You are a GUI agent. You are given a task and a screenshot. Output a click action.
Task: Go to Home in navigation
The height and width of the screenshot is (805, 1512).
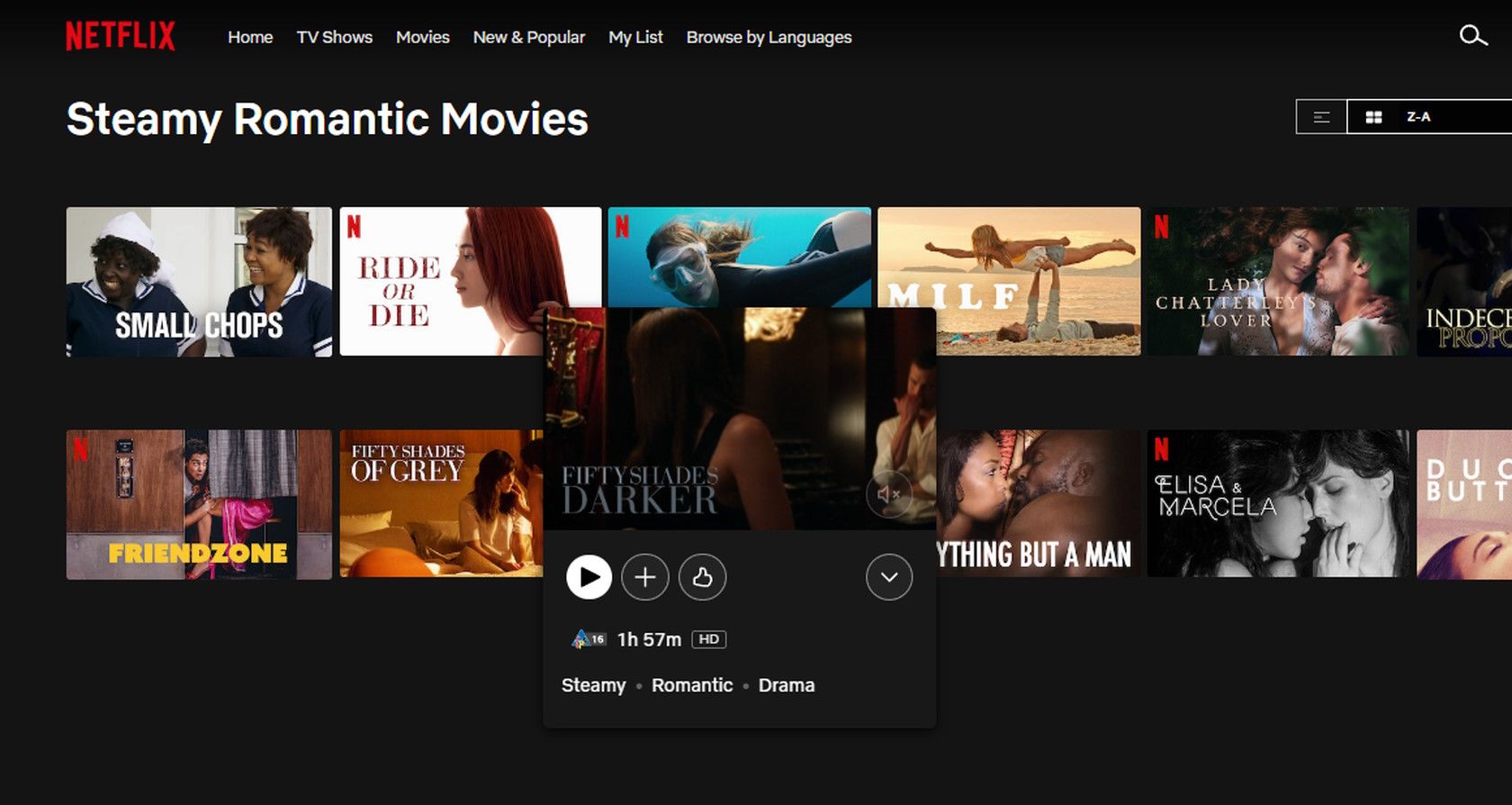250,37
